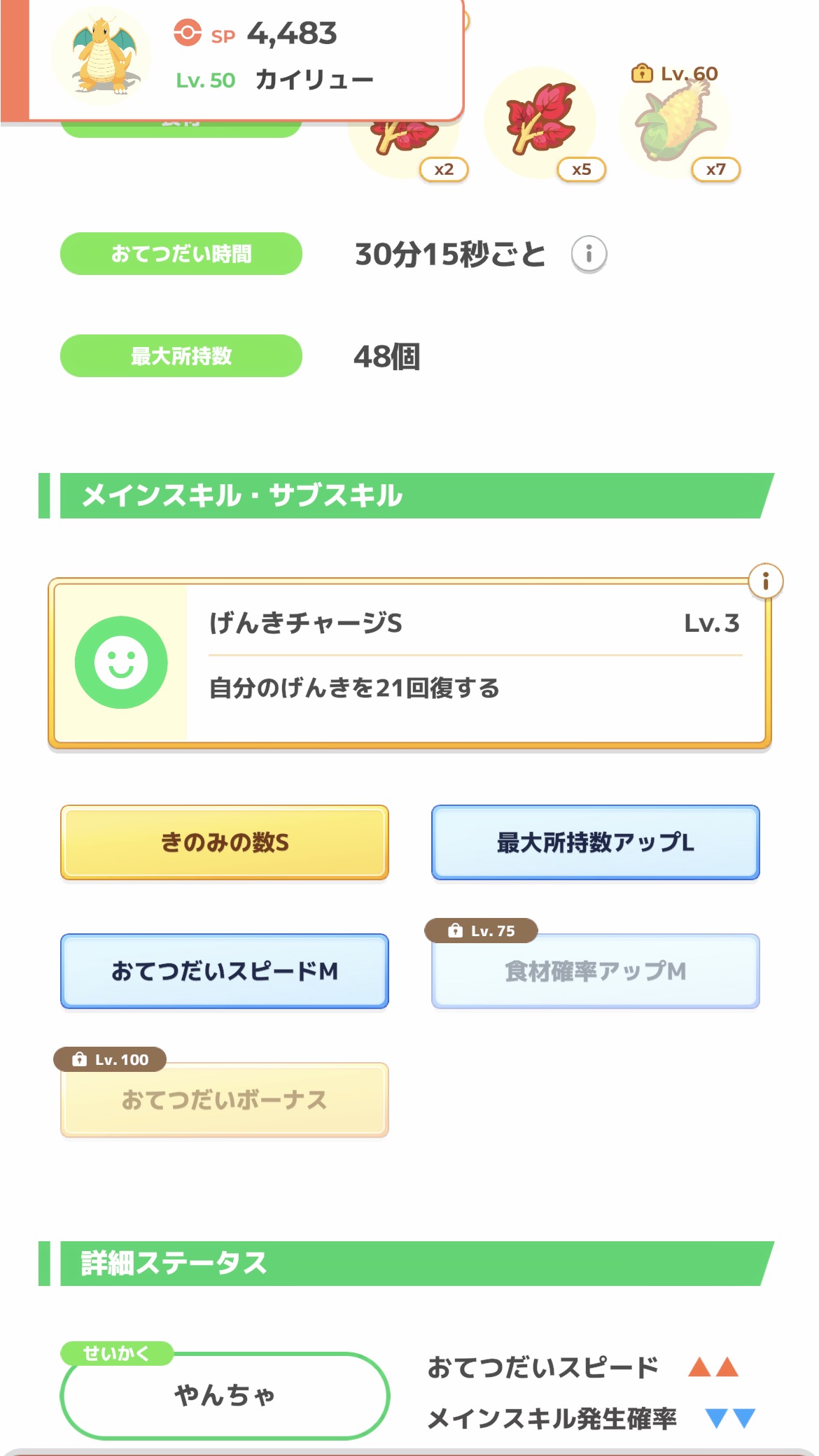The height and width of the screenshot is (1456, 819).
Task: Tap the blue down arrows for メインスキル発生確率
Action: pos(730,1418)
